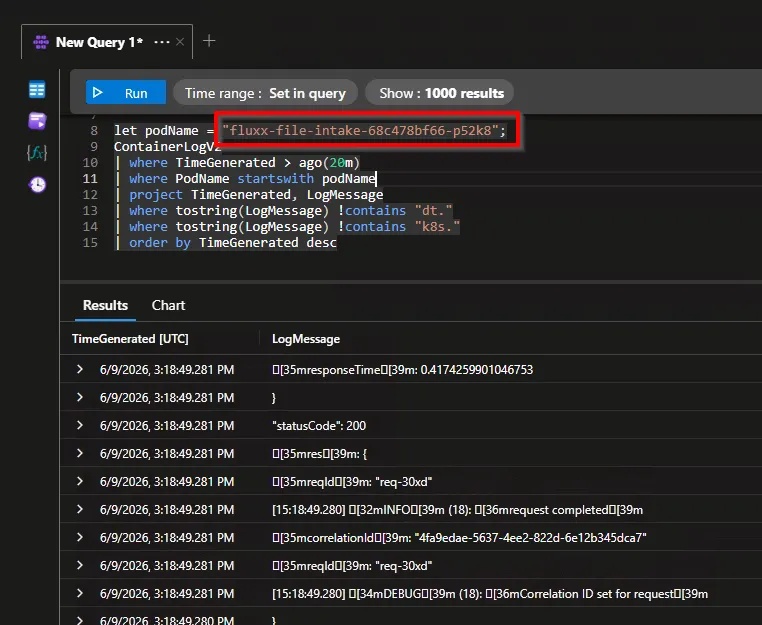Place cursor in podName string on line 8
Screen dimensions: 762x625
[360, 130]
